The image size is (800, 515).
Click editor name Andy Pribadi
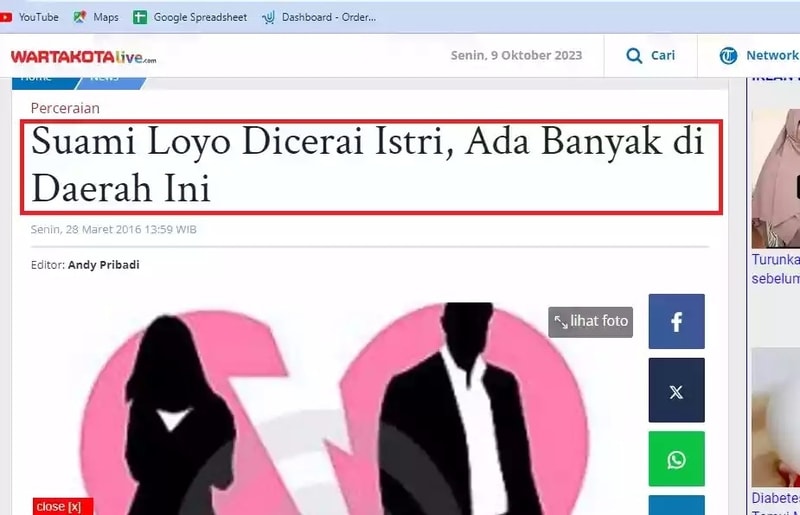pos(104,265)
